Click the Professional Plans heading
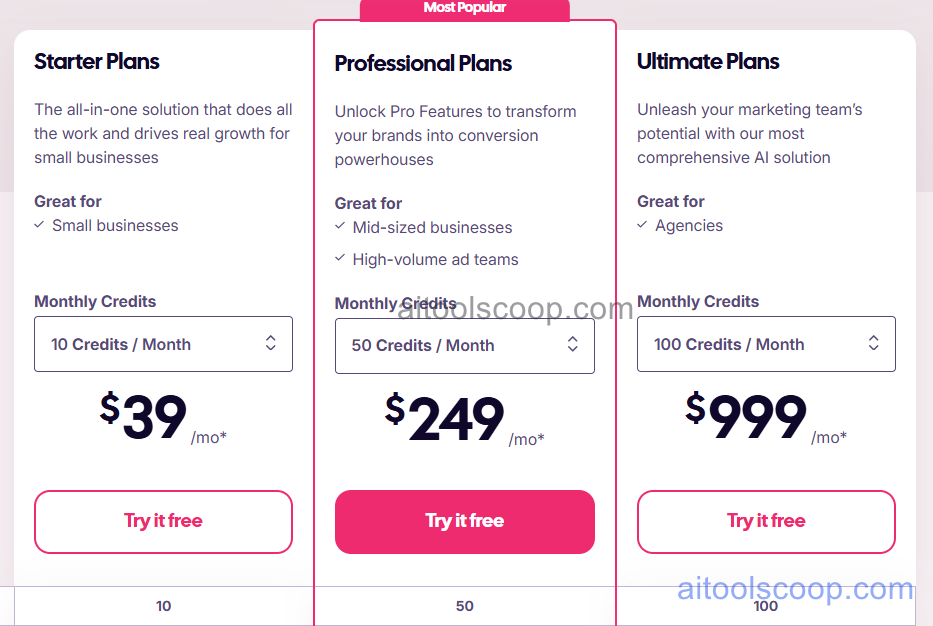The height and width of the screenshot is (626, 933). tap(422, 63)
